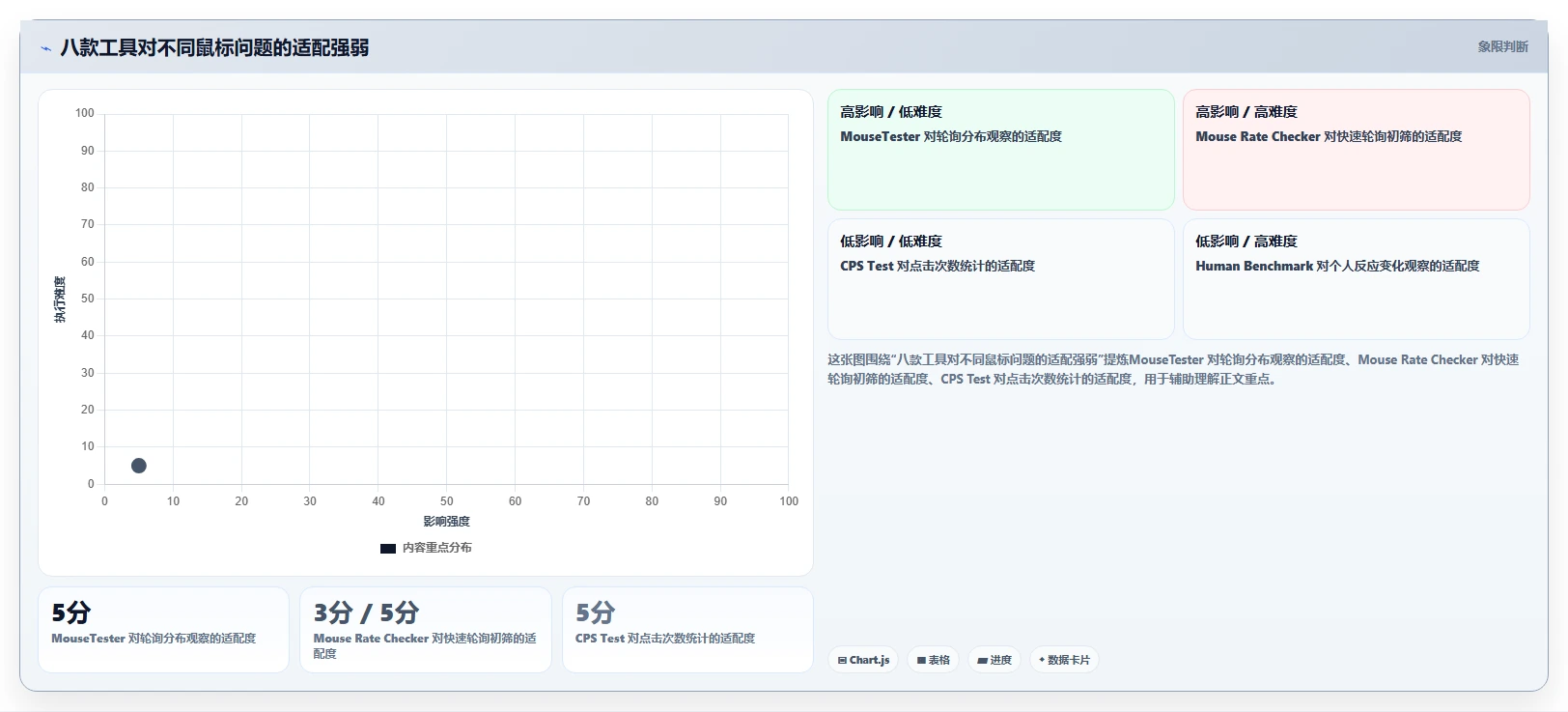This screenshot has width=1568, height=712.
Task: Click the Mouse Rate Checker quadrant description text
Action: pos(1329,137)
